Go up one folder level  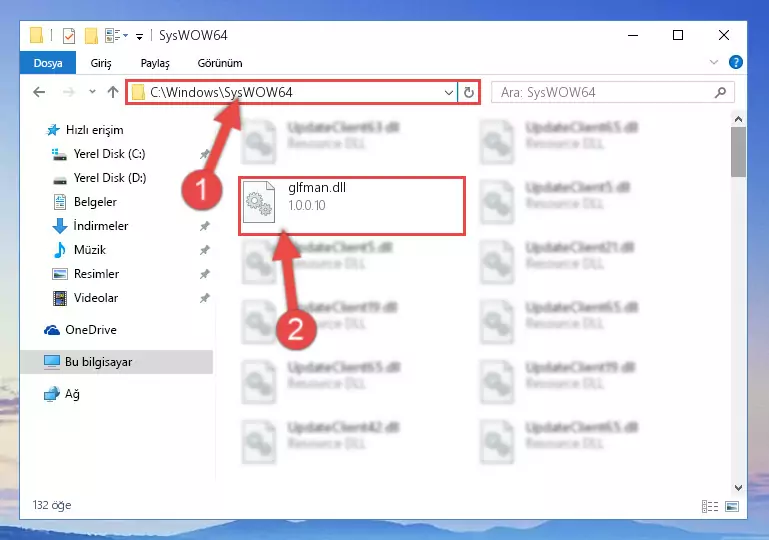[113, 92]
